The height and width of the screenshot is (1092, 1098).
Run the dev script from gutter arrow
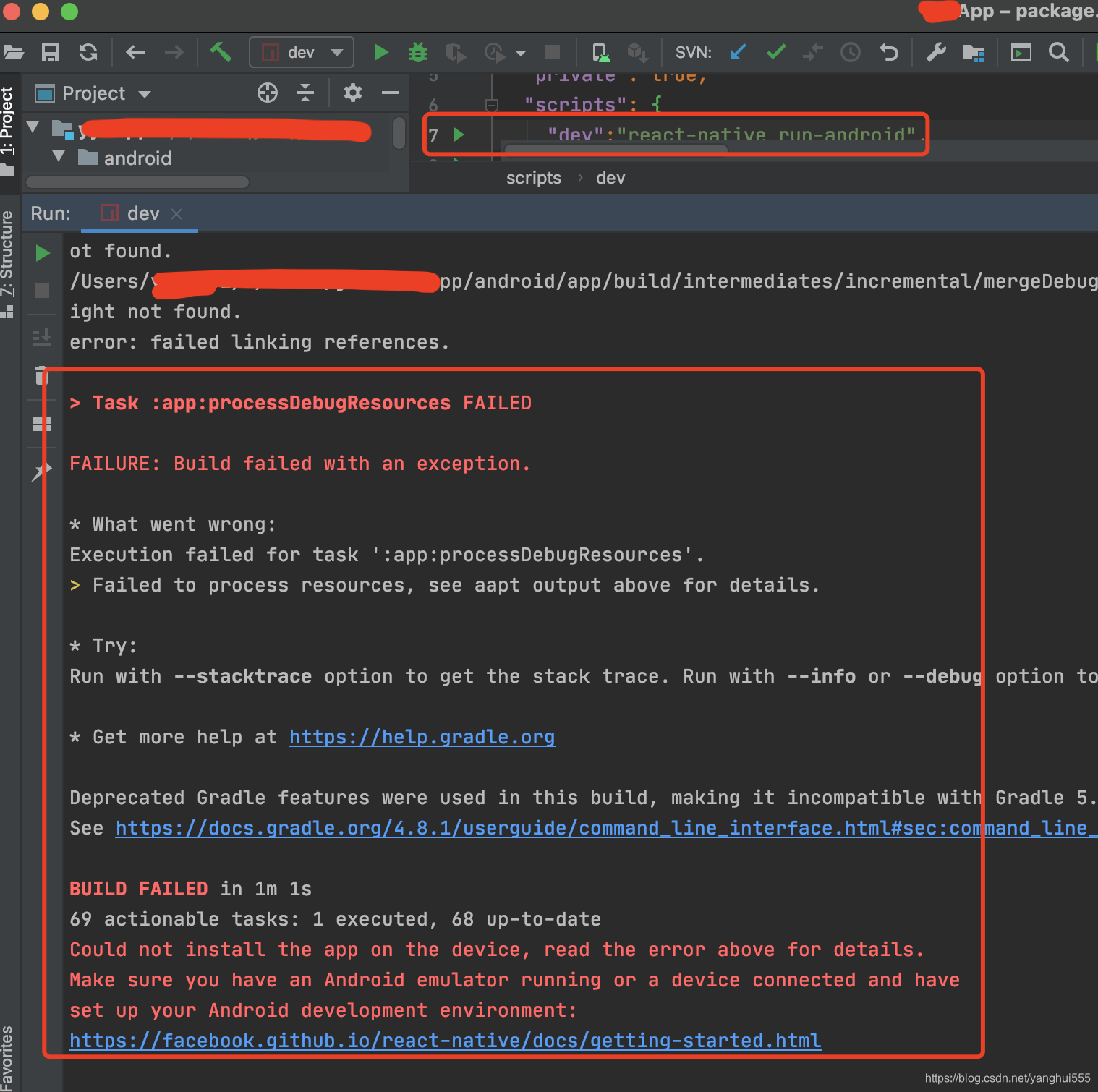[459, 135]
